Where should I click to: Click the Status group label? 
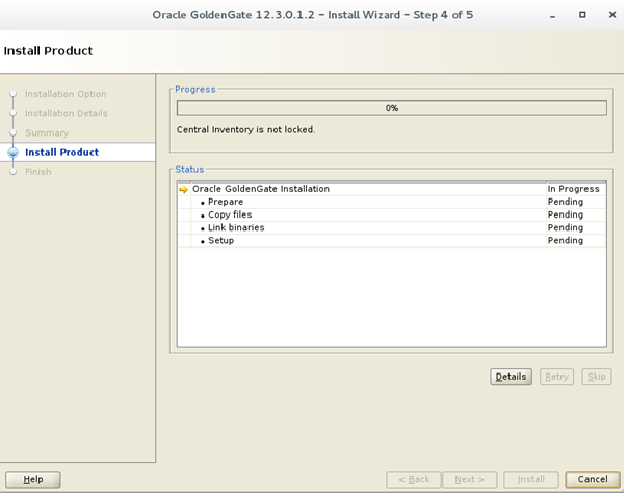(189, 170)
